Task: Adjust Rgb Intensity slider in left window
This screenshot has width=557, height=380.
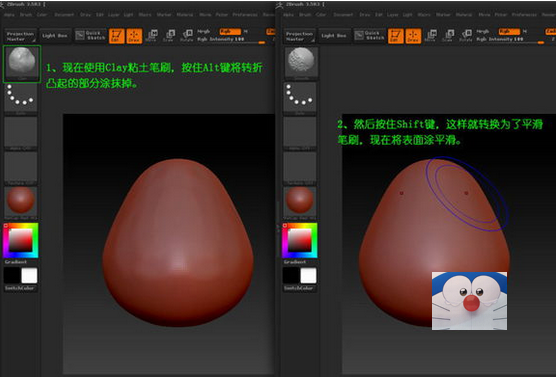Action: (231, 39)
